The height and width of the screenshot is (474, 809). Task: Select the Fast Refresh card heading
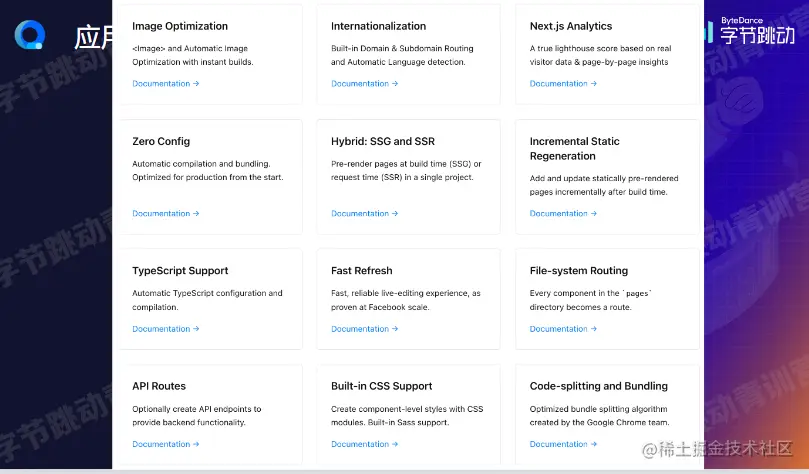361,271
